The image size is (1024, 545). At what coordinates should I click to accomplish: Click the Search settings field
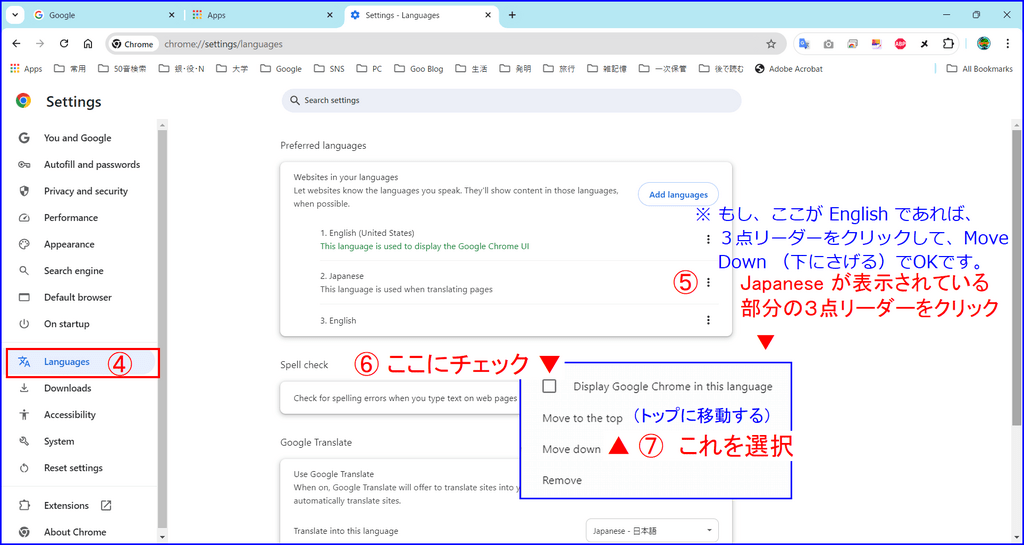click(x=511, y=101)
